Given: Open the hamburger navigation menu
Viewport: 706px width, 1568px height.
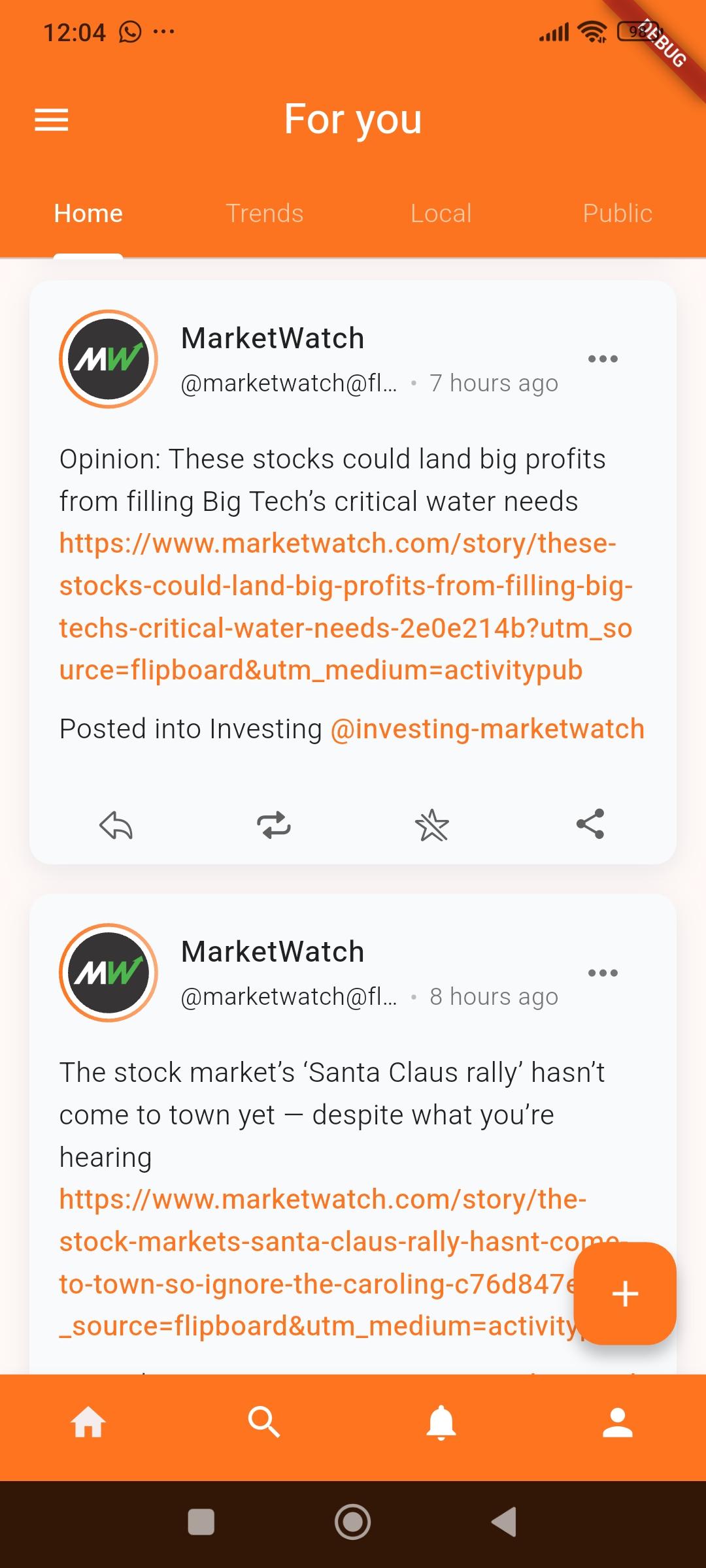Looking at the screenshot, I should 52,120.
